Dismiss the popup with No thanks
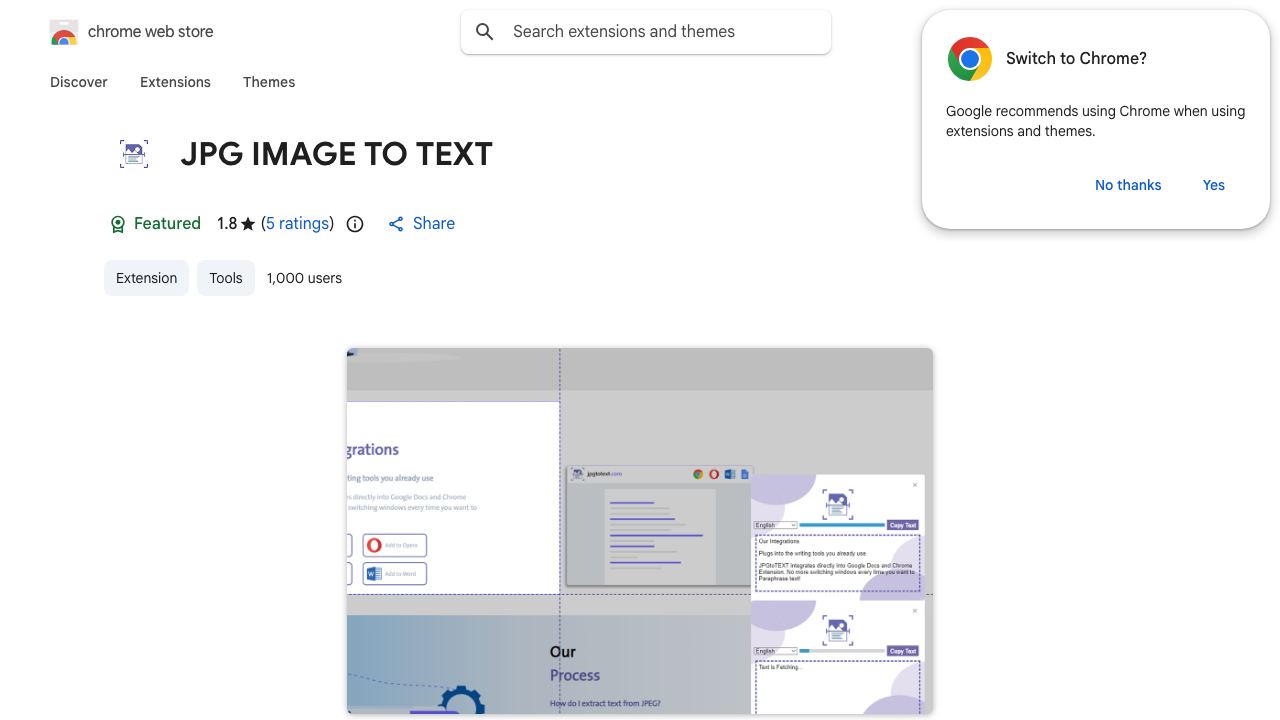Viewport: 1280px width, 720px height. (x=1128, y=185)
